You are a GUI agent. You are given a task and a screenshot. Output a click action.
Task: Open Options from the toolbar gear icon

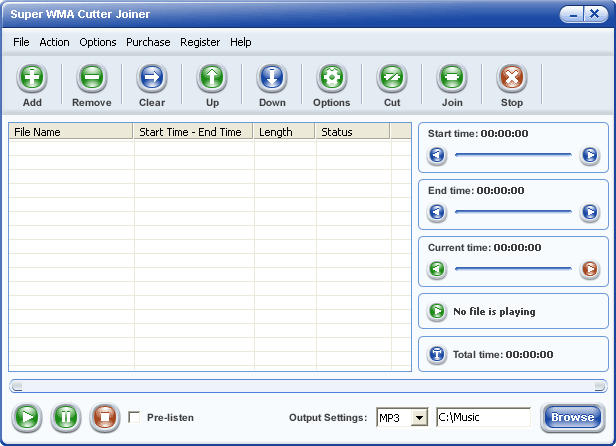coord(331,79)
